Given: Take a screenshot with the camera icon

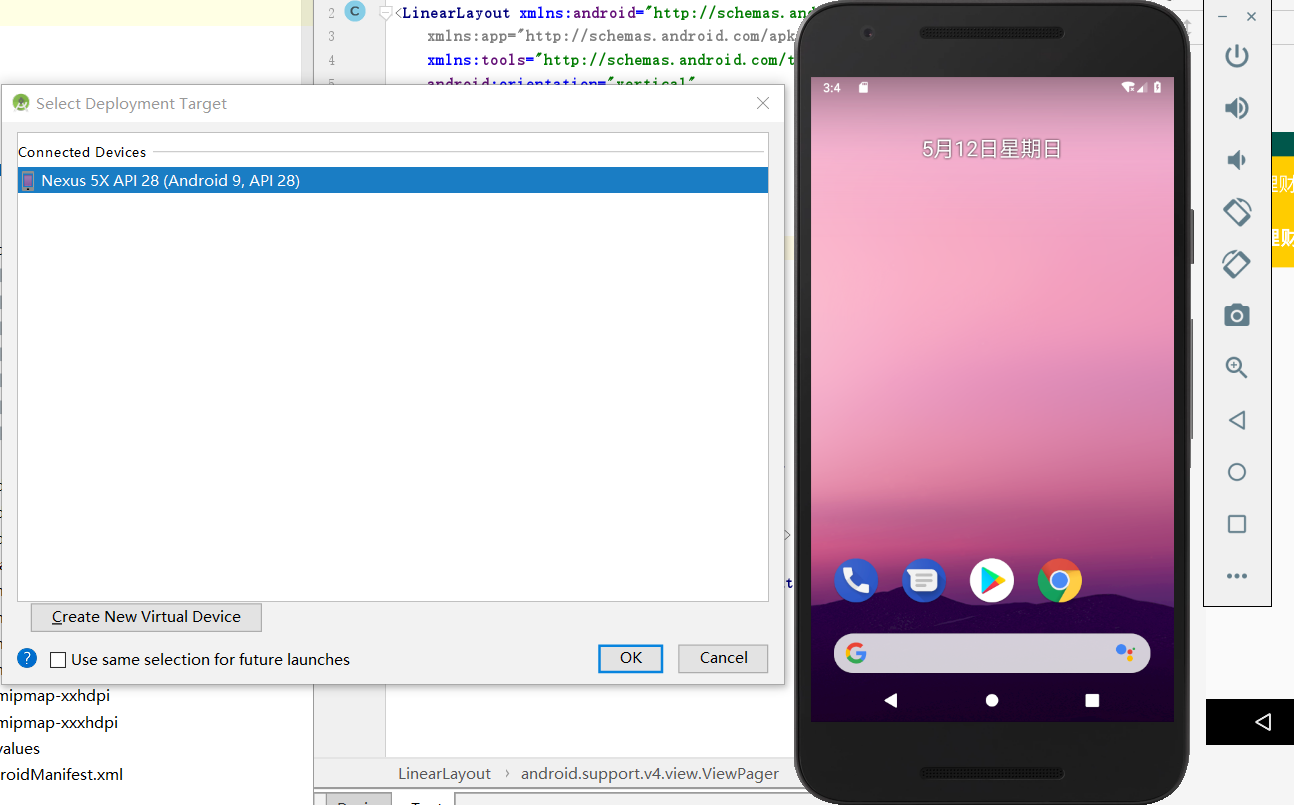Looking at the screenshot, I should [1237, 316].
